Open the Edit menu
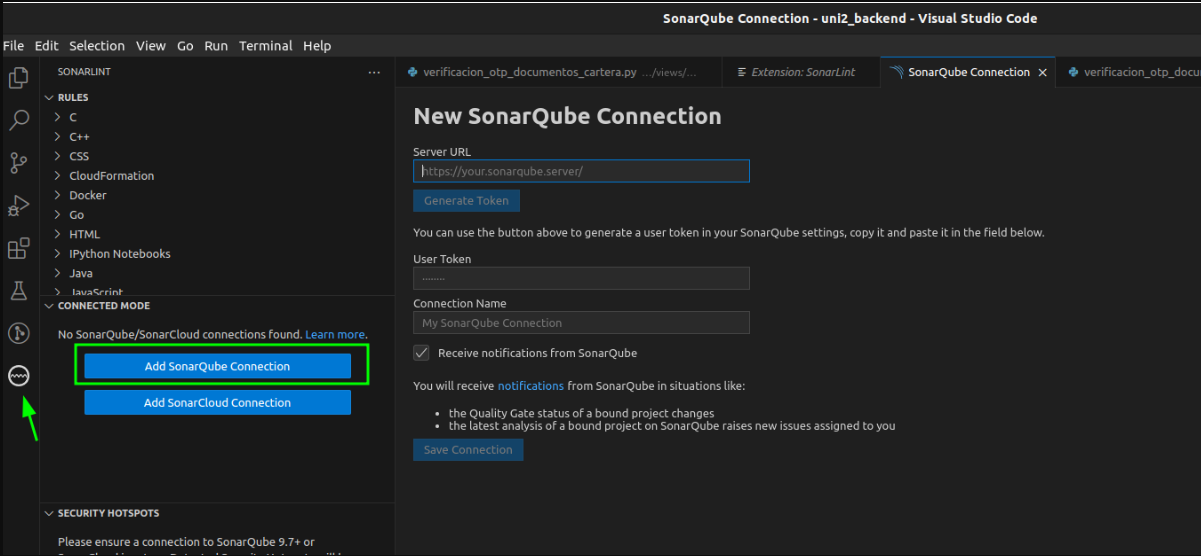The image size is (1201, 556). click(46, 46)
